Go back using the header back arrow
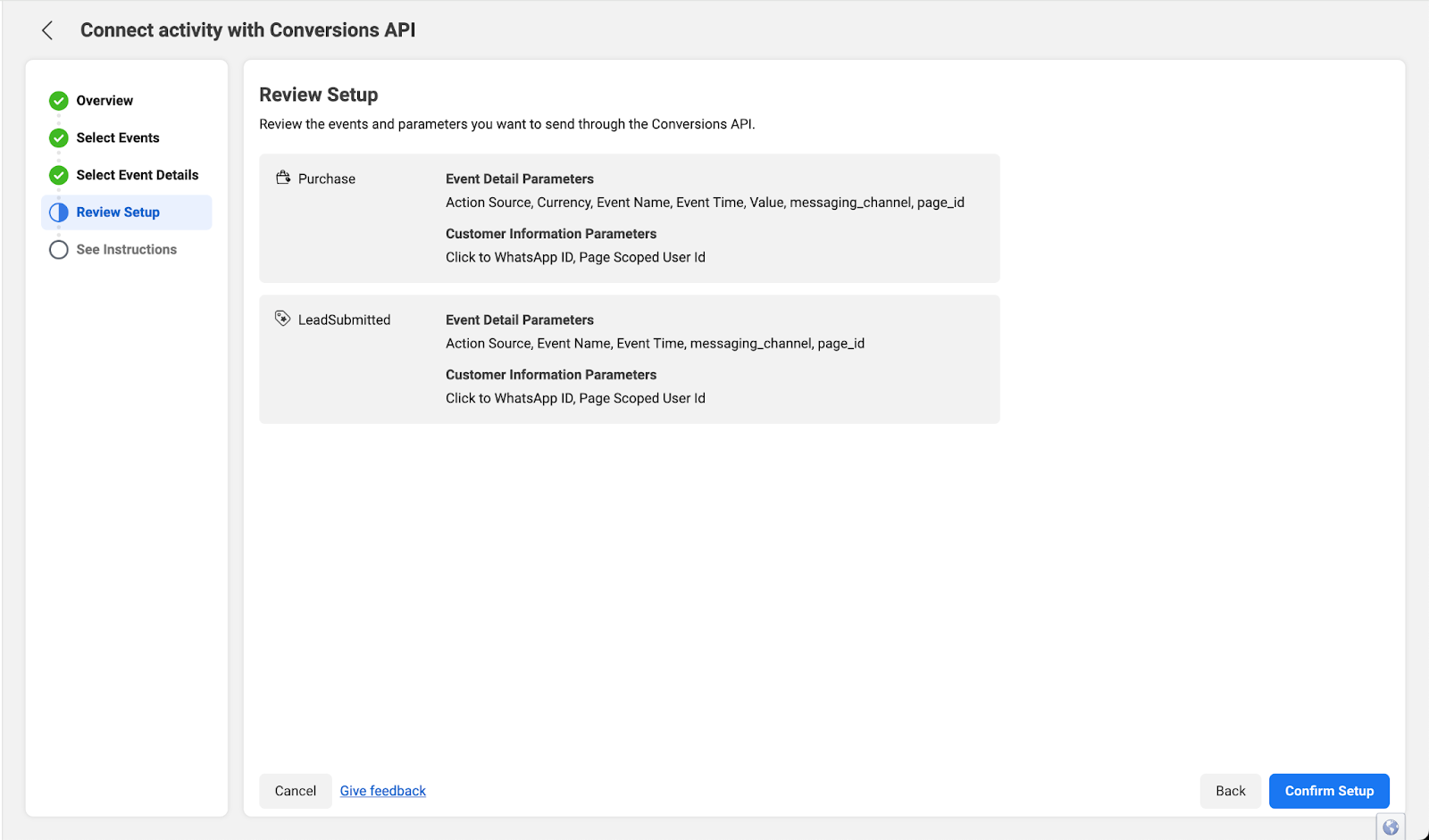The image size is (1429, 840). 47,30
